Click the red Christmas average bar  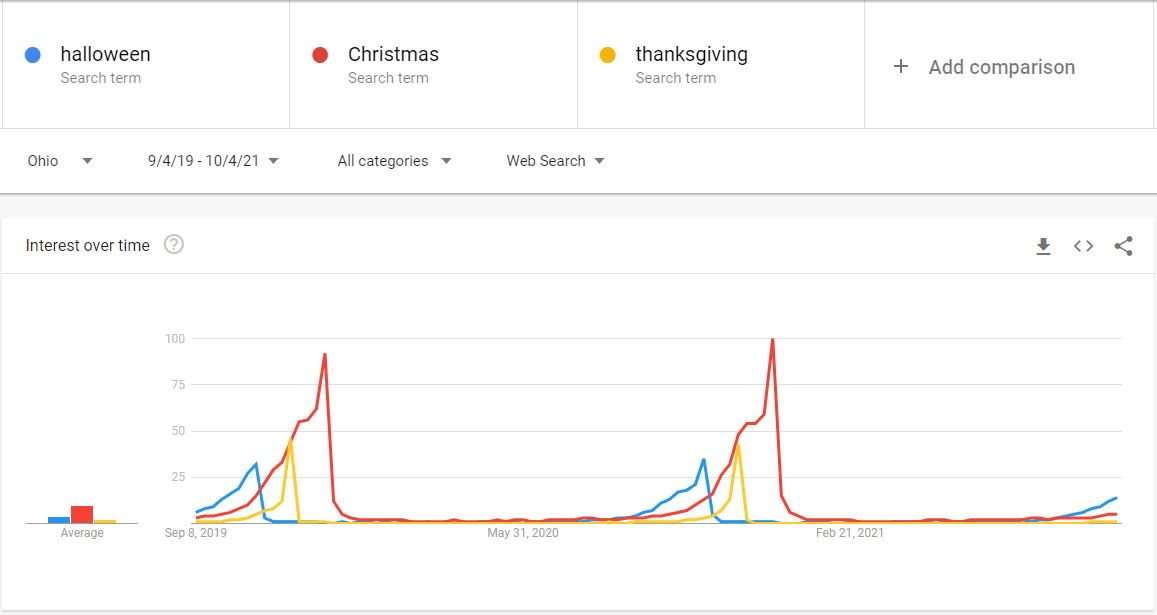coord(82,514)
